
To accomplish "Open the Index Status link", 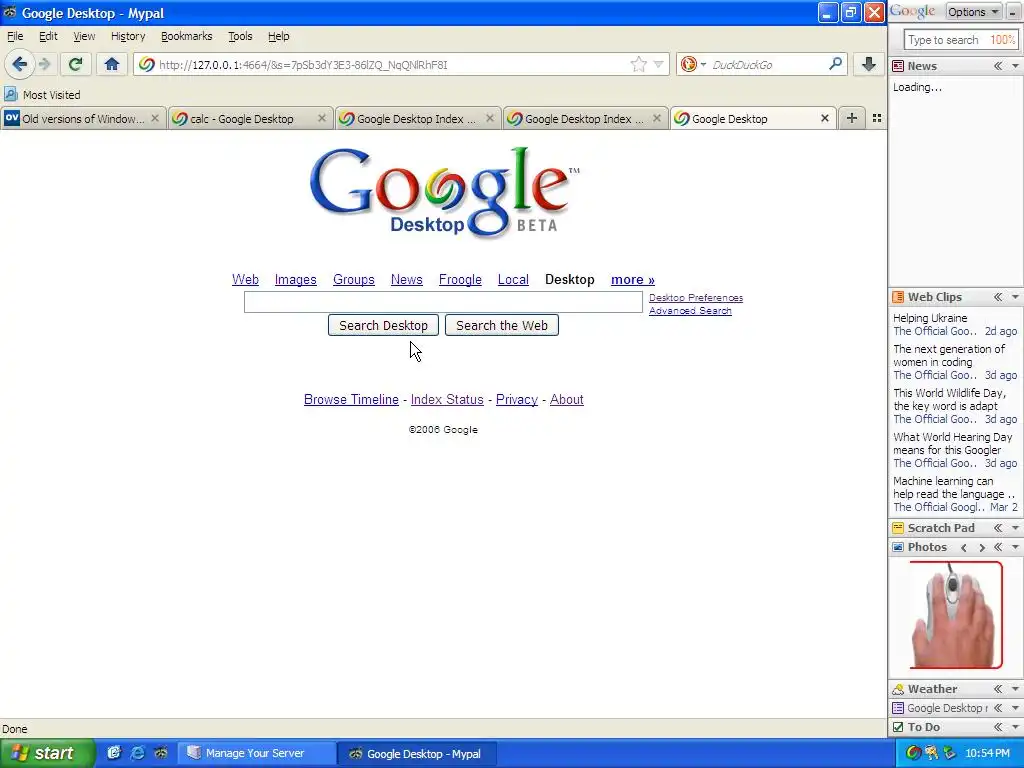I will coord(447,400).
